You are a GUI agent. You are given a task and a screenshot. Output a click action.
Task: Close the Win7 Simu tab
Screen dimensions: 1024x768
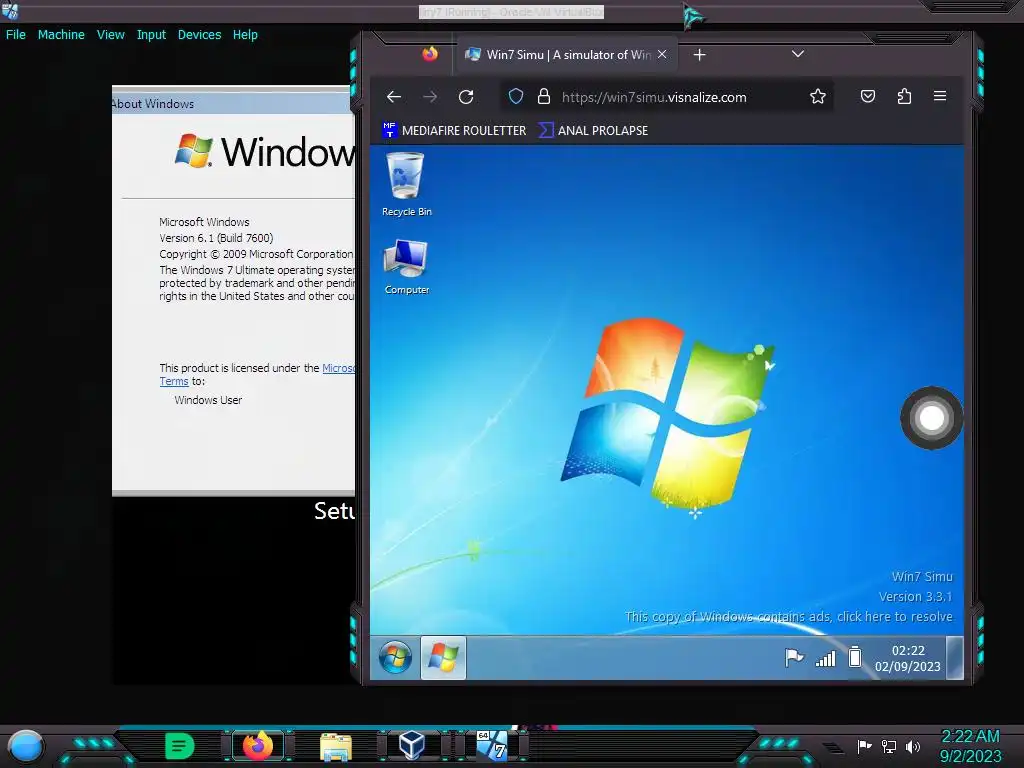[662, 54]
